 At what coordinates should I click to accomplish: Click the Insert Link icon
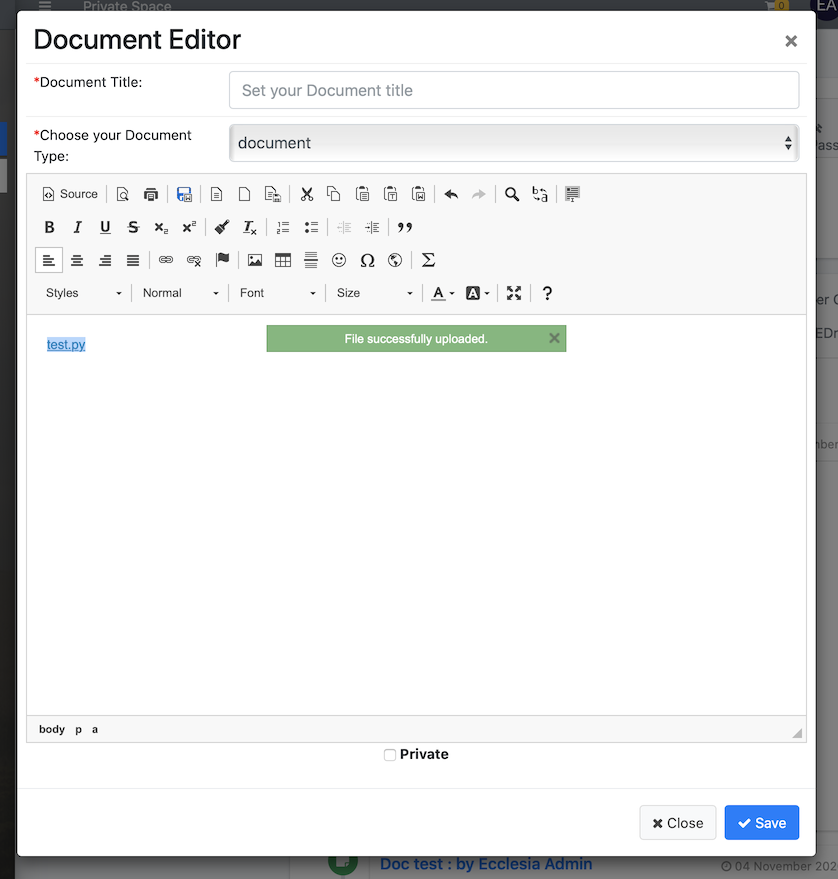(x=166, y=260)
